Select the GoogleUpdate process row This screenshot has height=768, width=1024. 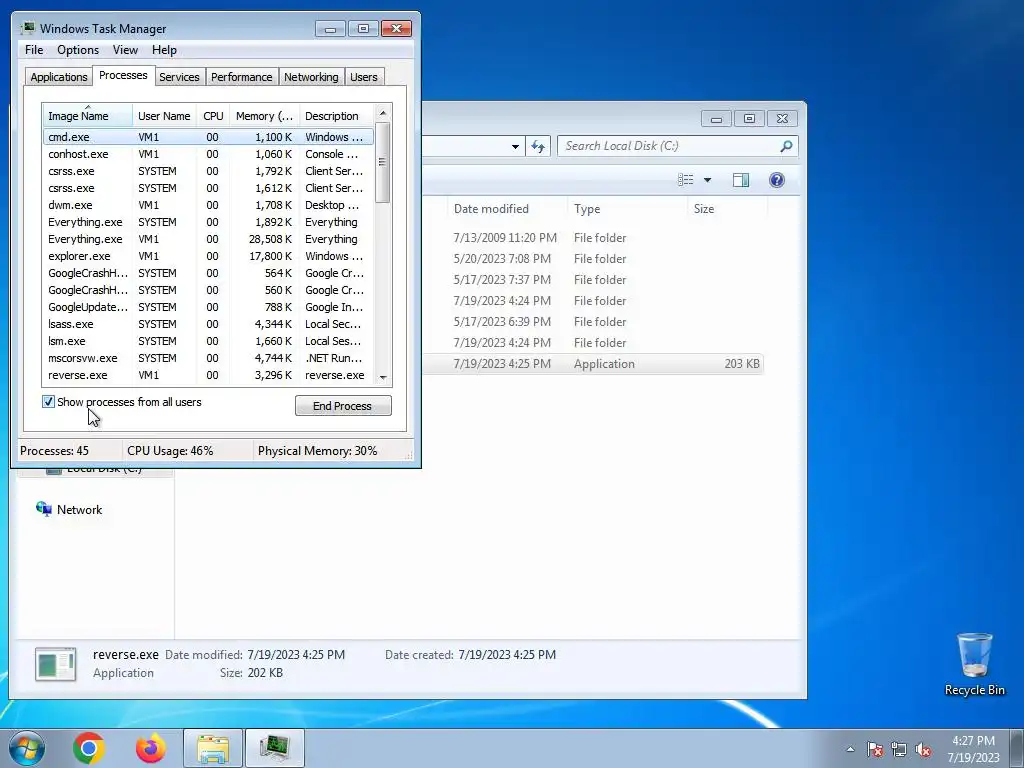coord(208,307)
